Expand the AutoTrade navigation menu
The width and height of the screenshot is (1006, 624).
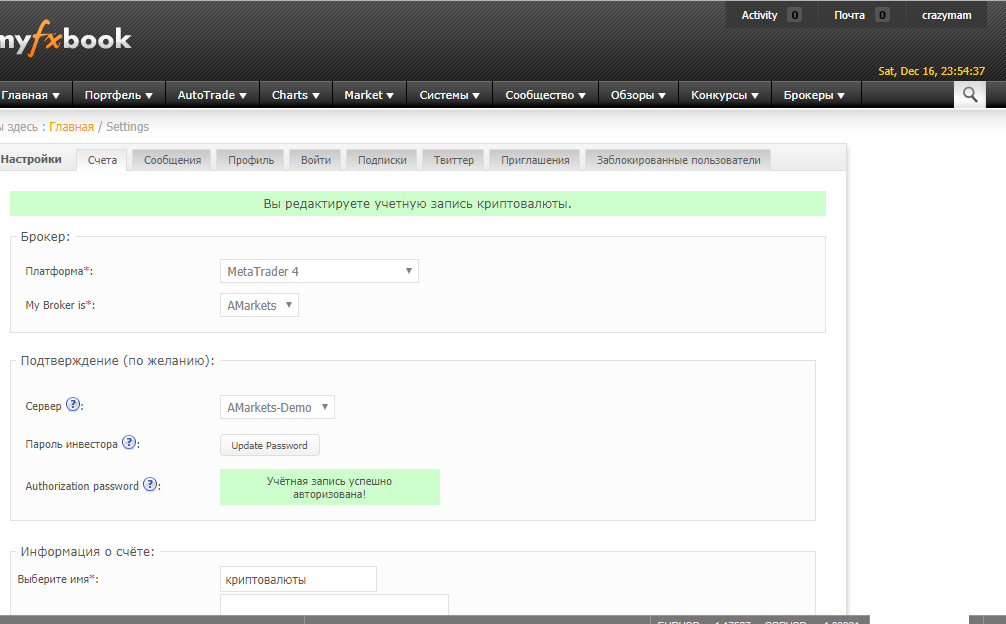point(212,95)
